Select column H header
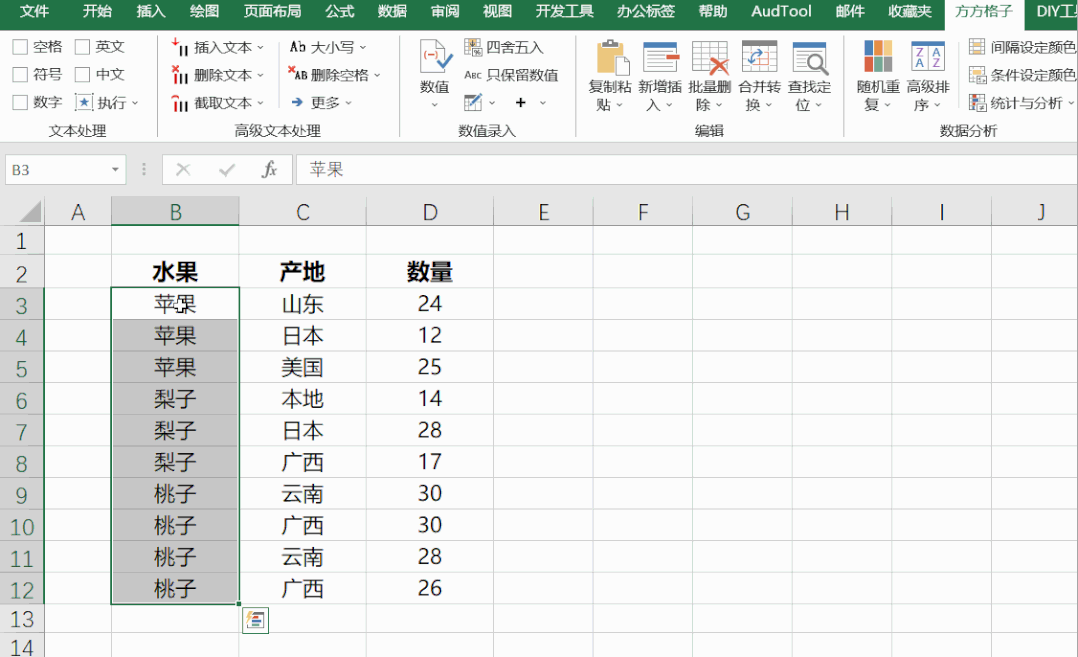This screenshot has height=657, width=1078. [x=842, y=212]
